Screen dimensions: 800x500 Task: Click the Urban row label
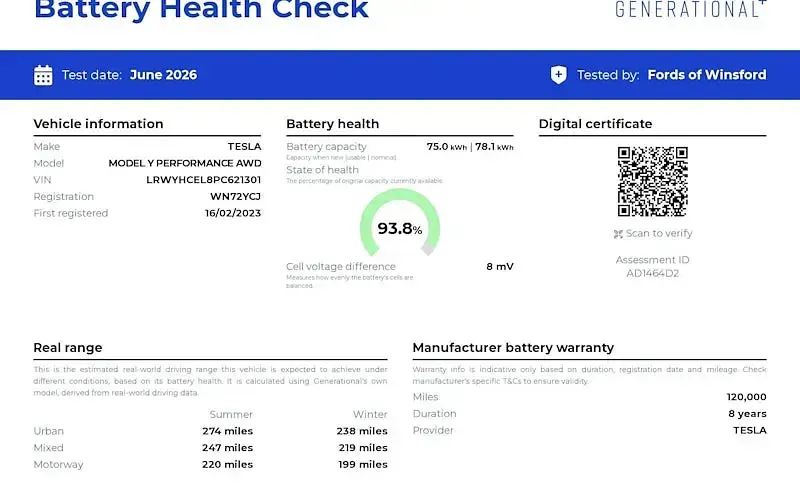click(x=48, y=431)
